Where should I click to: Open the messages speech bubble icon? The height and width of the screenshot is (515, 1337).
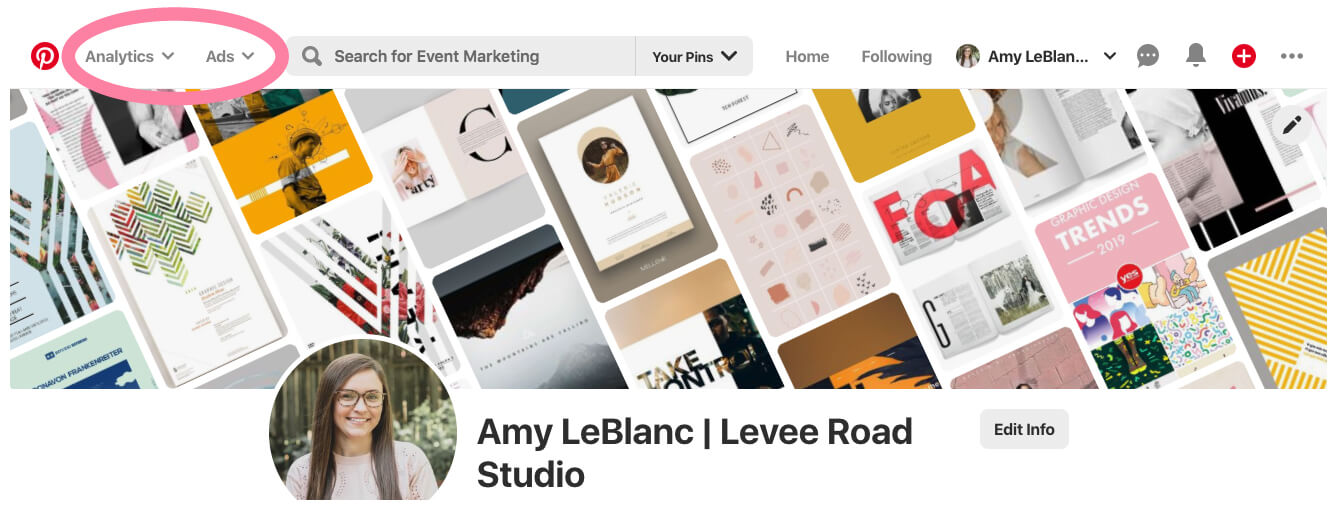[x=1148, y=56]
